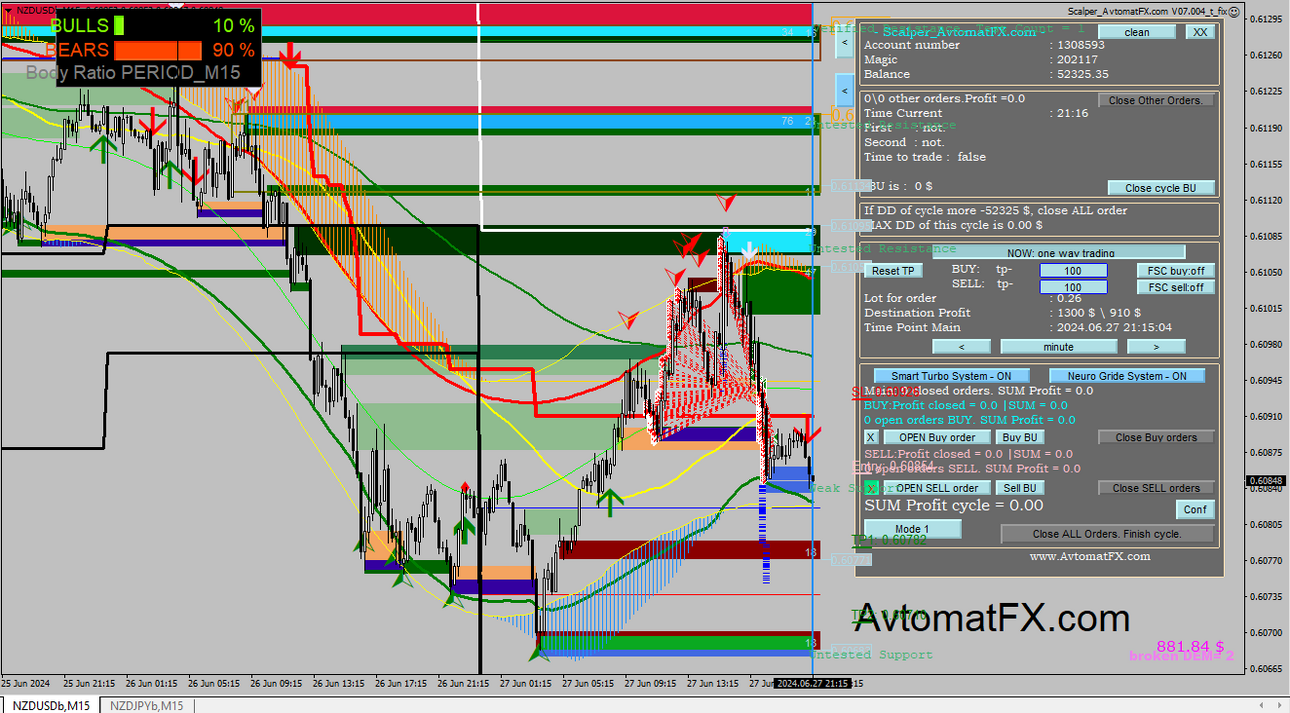This screenshot has width=1290, height=713.
Task: Click Close Other Orders button
Action: click(x=1156, y=100)
